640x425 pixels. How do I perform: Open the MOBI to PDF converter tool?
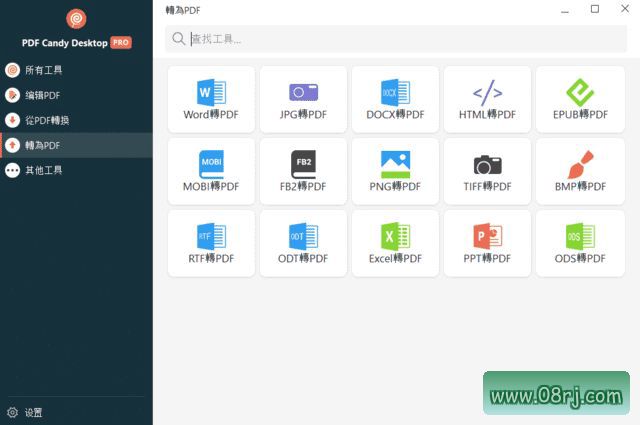[x=211, y=171]
